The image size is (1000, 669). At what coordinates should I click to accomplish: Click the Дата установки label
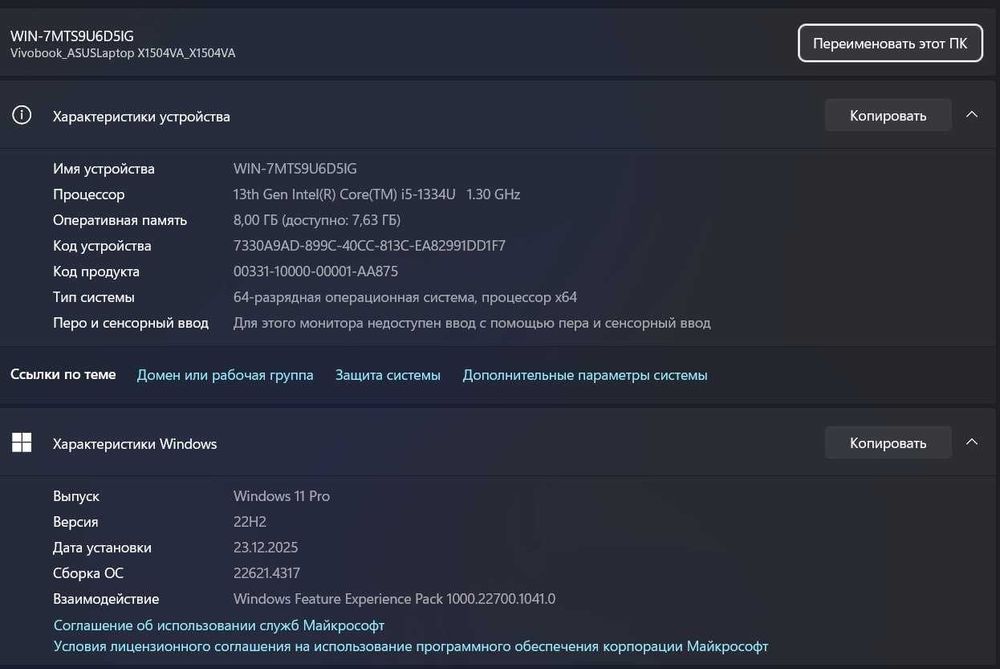click(x=102, y=547)
